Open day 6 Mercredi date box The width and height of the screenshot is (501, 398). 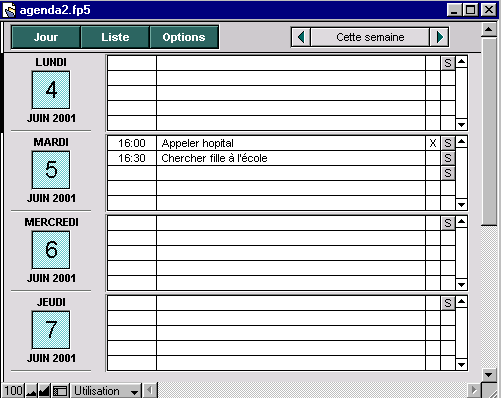51,250
